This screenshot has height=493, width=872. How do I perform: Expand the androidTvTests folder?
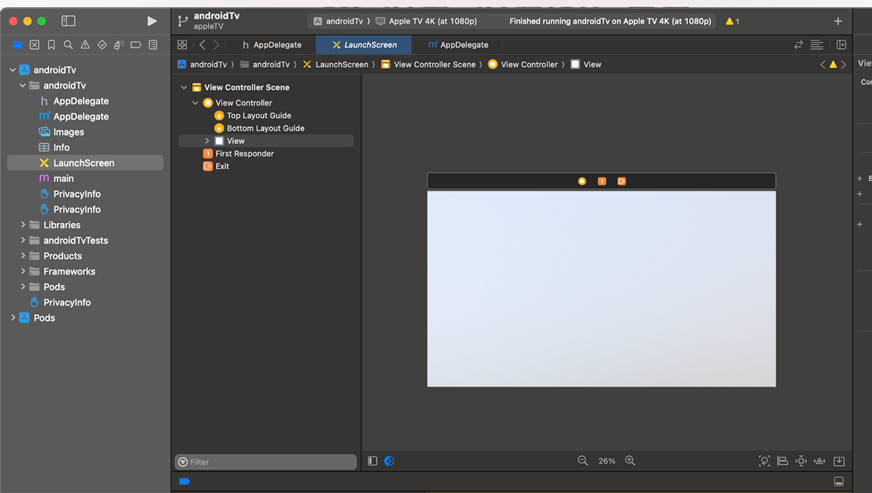(23, 240)
